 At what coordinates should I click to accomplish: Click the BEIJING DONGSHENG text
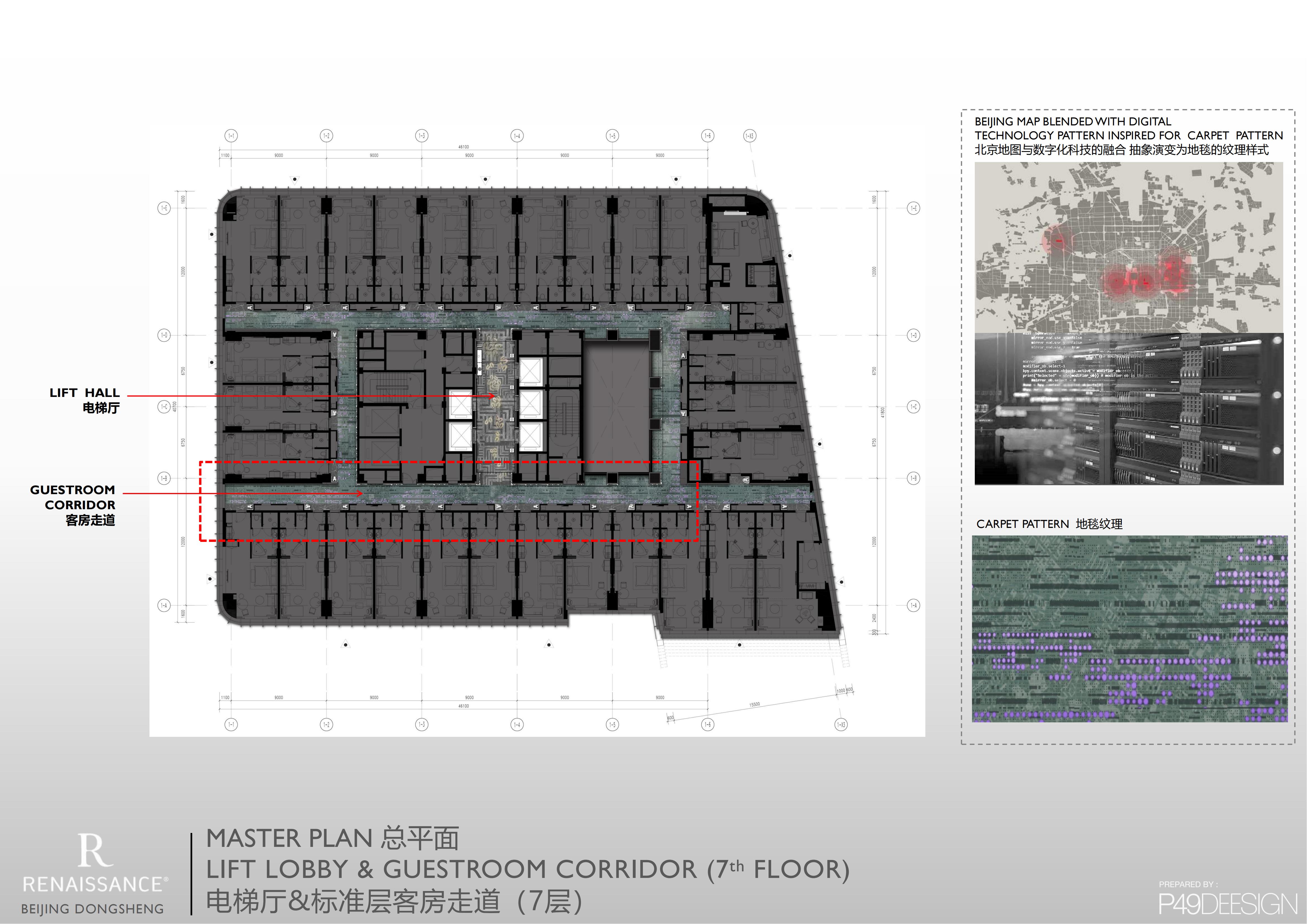(x=92, y=909)
